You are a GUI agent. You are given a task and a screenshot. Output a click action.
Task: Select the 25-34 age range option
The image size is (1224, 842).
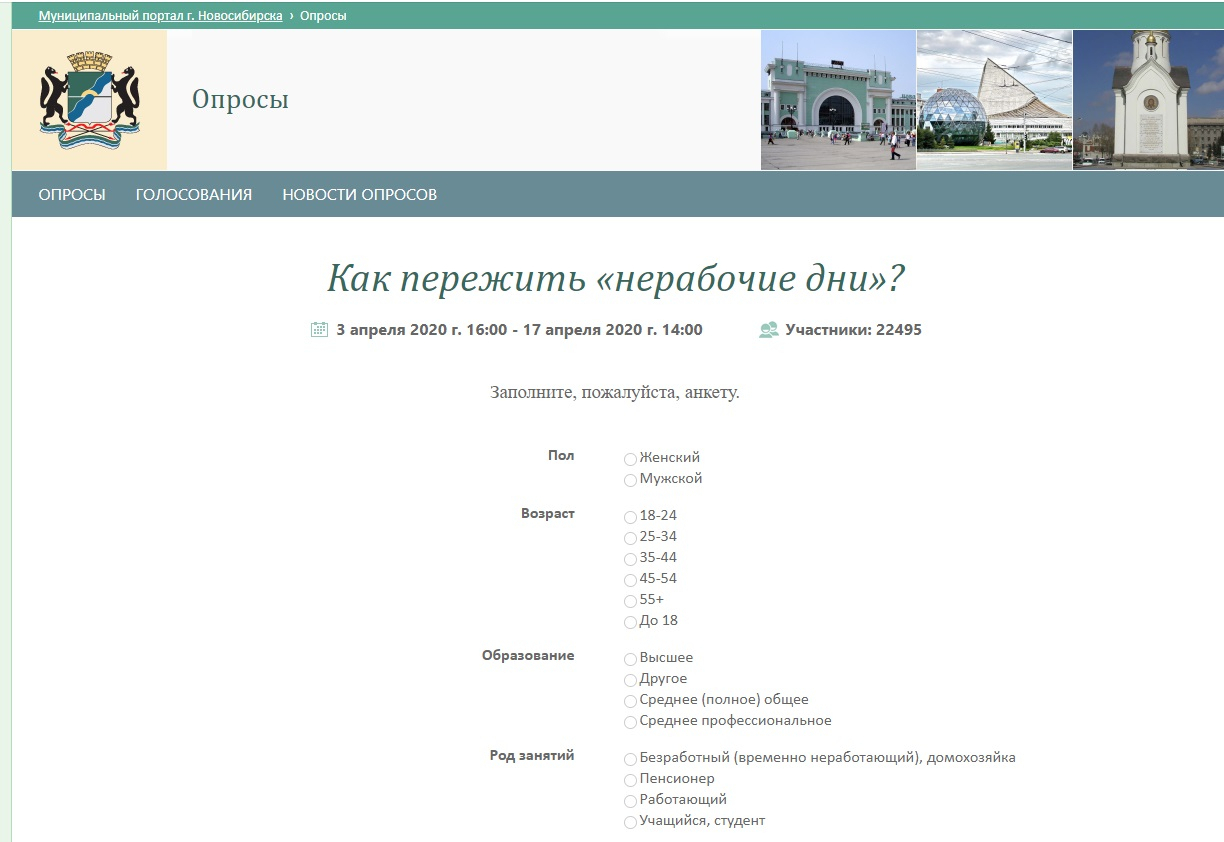click(x=630, y=538)
